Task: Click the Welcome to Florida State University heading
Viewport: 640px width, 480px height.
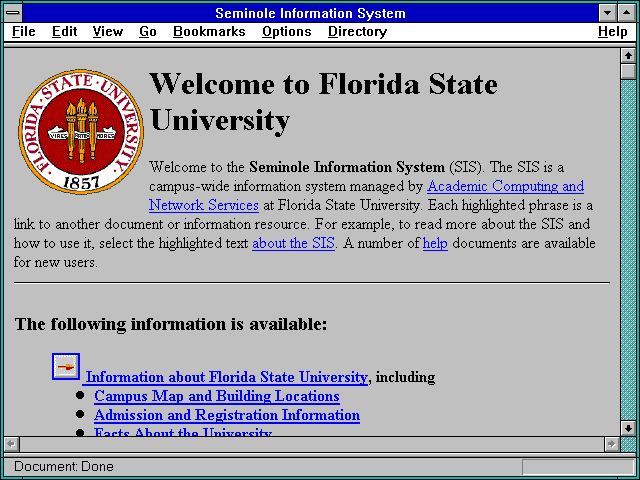Action: pyautogui.click(x=324, y=102)
